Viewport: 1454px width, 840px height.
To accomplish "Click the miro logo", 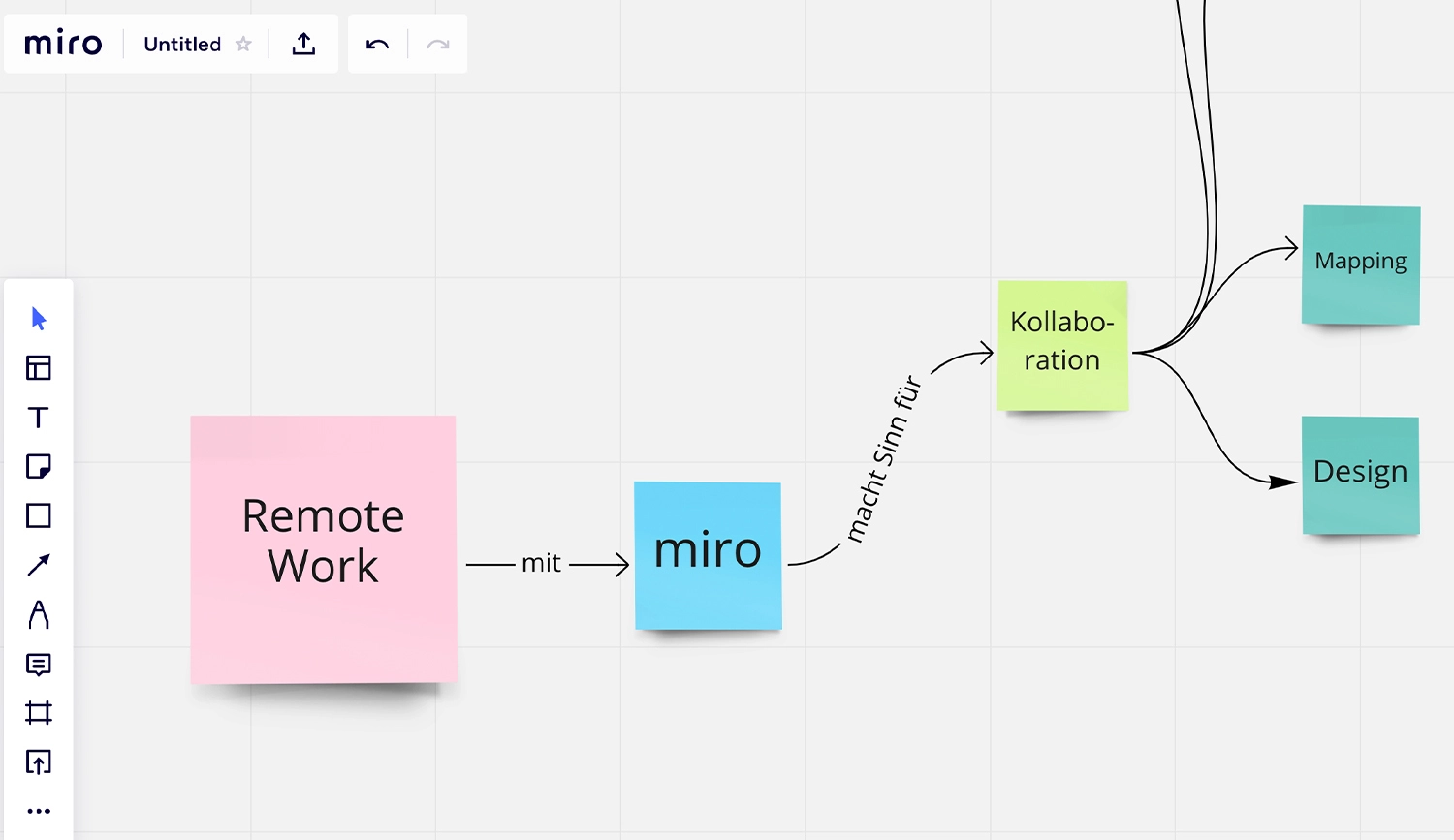I will coord(63,44).
